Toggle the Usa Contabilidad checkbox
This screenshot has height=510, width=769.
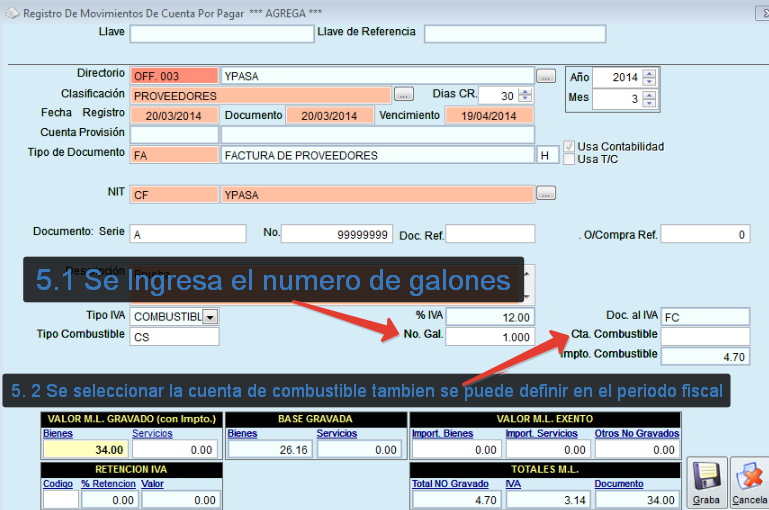tap(570, 146)
